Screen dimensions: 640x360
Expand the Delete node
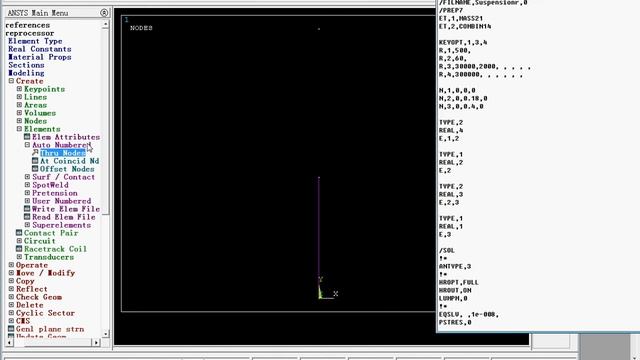[x=11, y=305]
